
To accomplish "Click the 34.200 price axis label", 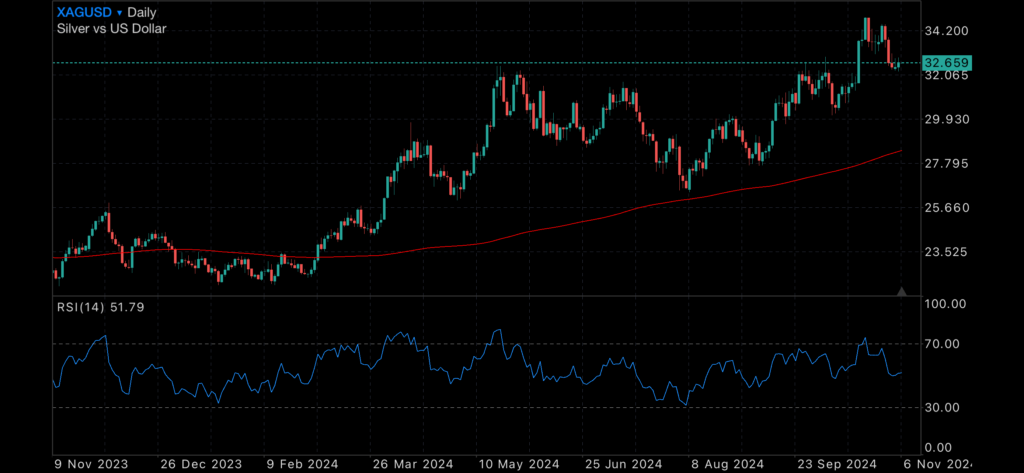I will click(x=946, y=31).
